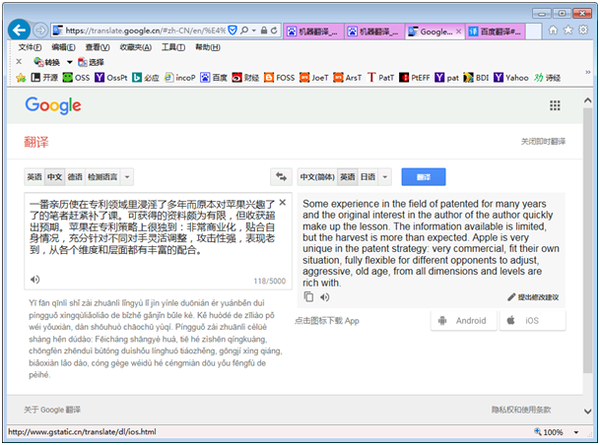
Task: Click the address bar search magnifier icon
Action: (x=244, y=30)
